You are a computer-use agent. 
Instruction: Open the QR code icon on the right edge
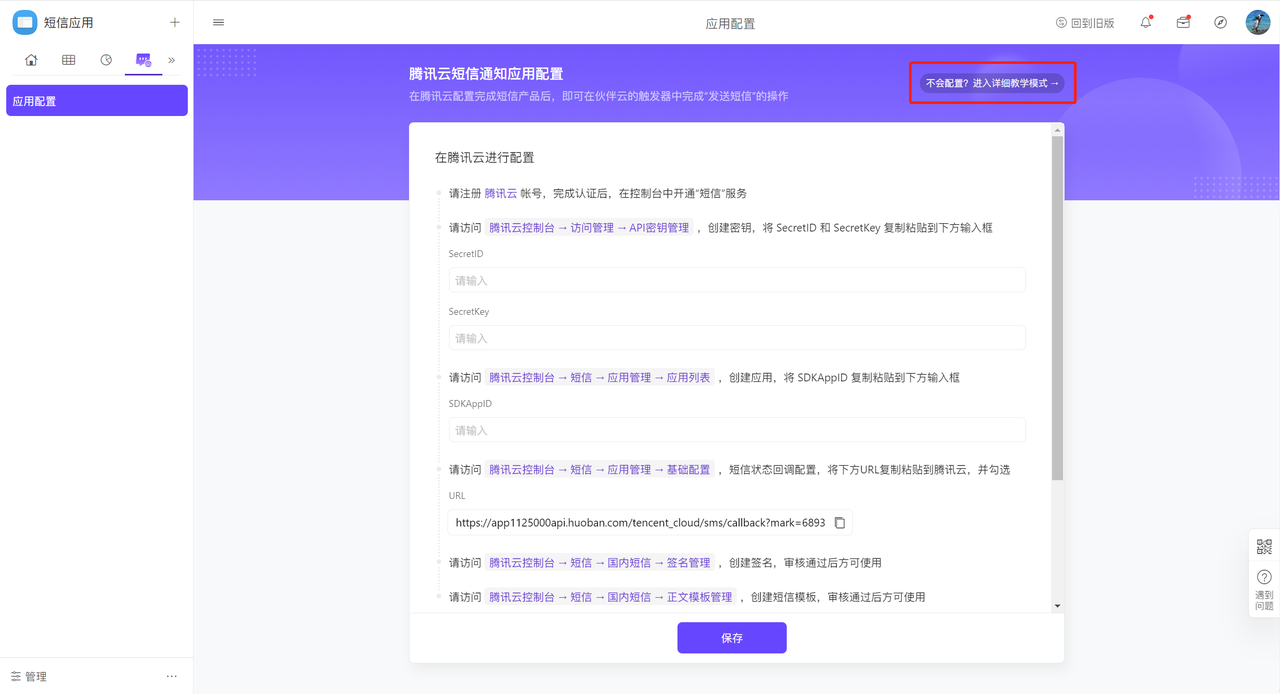1264,547
